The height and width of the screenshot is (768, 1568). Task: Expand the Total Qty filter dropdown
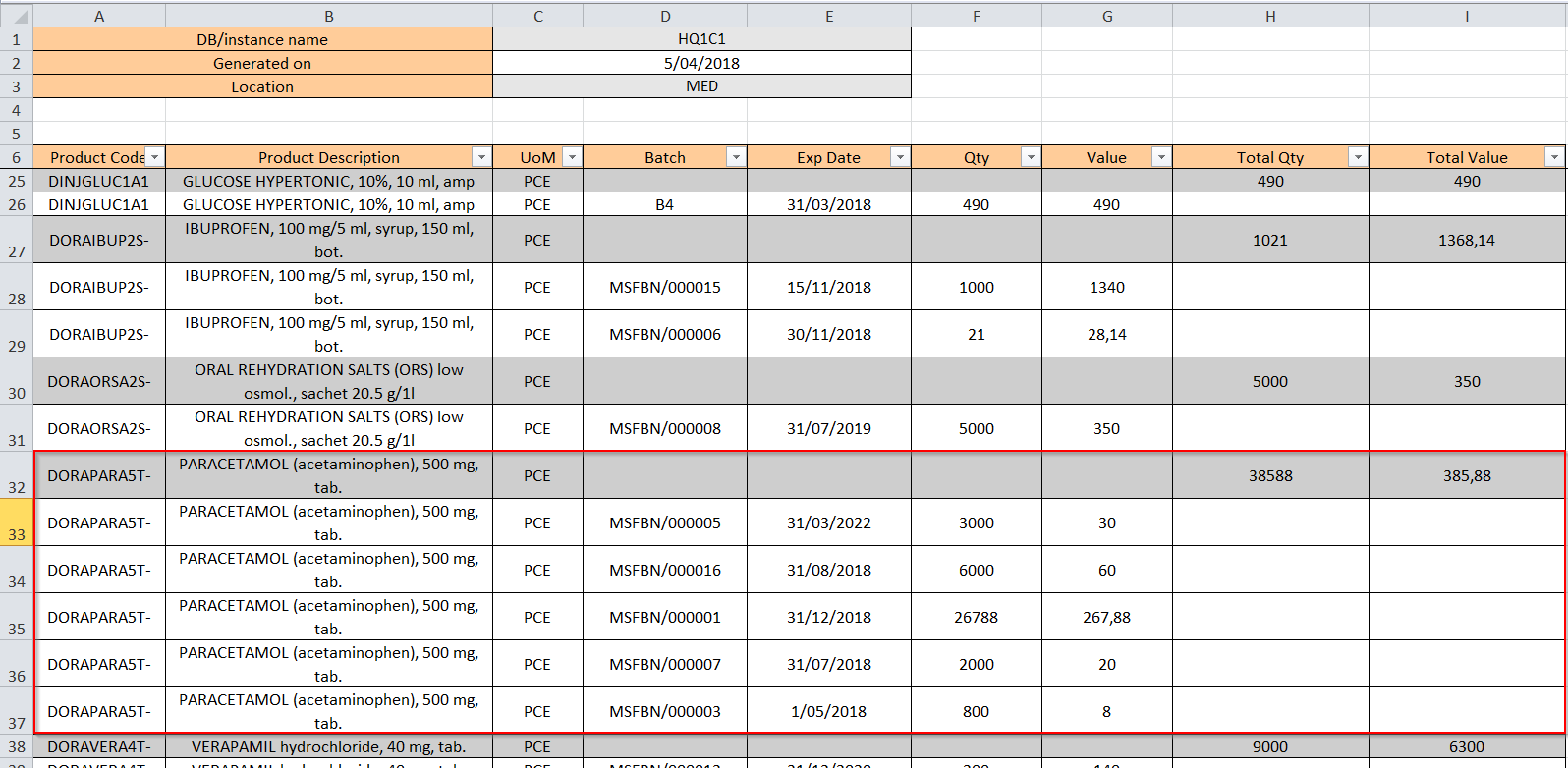click(x=1357, y=157)
